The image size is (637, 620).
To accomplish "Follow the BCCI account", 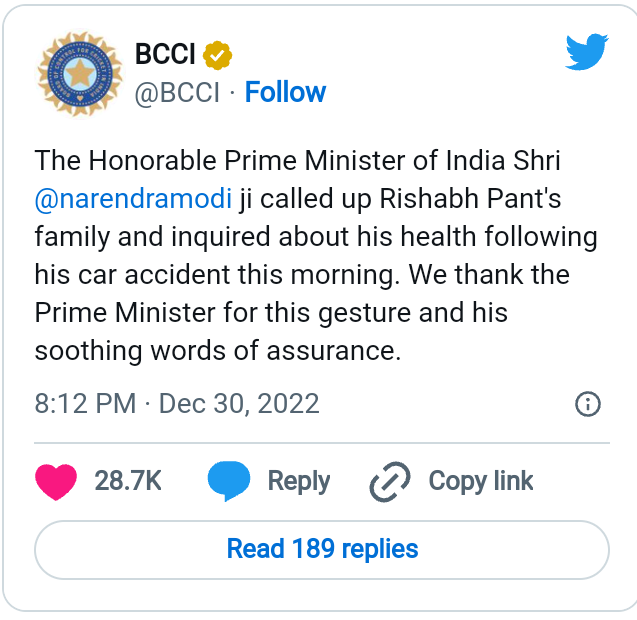I will tap(285, 92).
